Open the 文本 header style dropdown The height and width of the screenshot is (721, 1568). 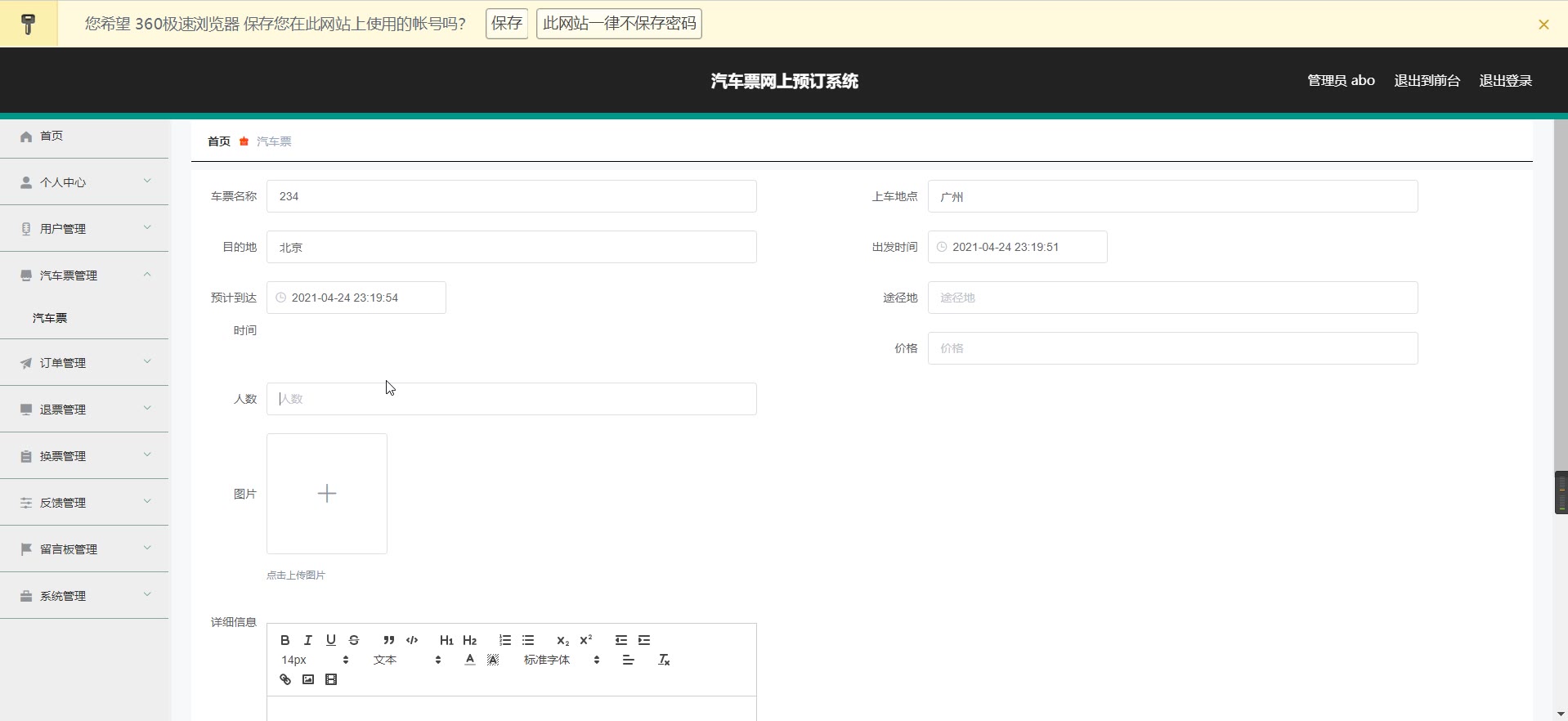tap(407, 660)
